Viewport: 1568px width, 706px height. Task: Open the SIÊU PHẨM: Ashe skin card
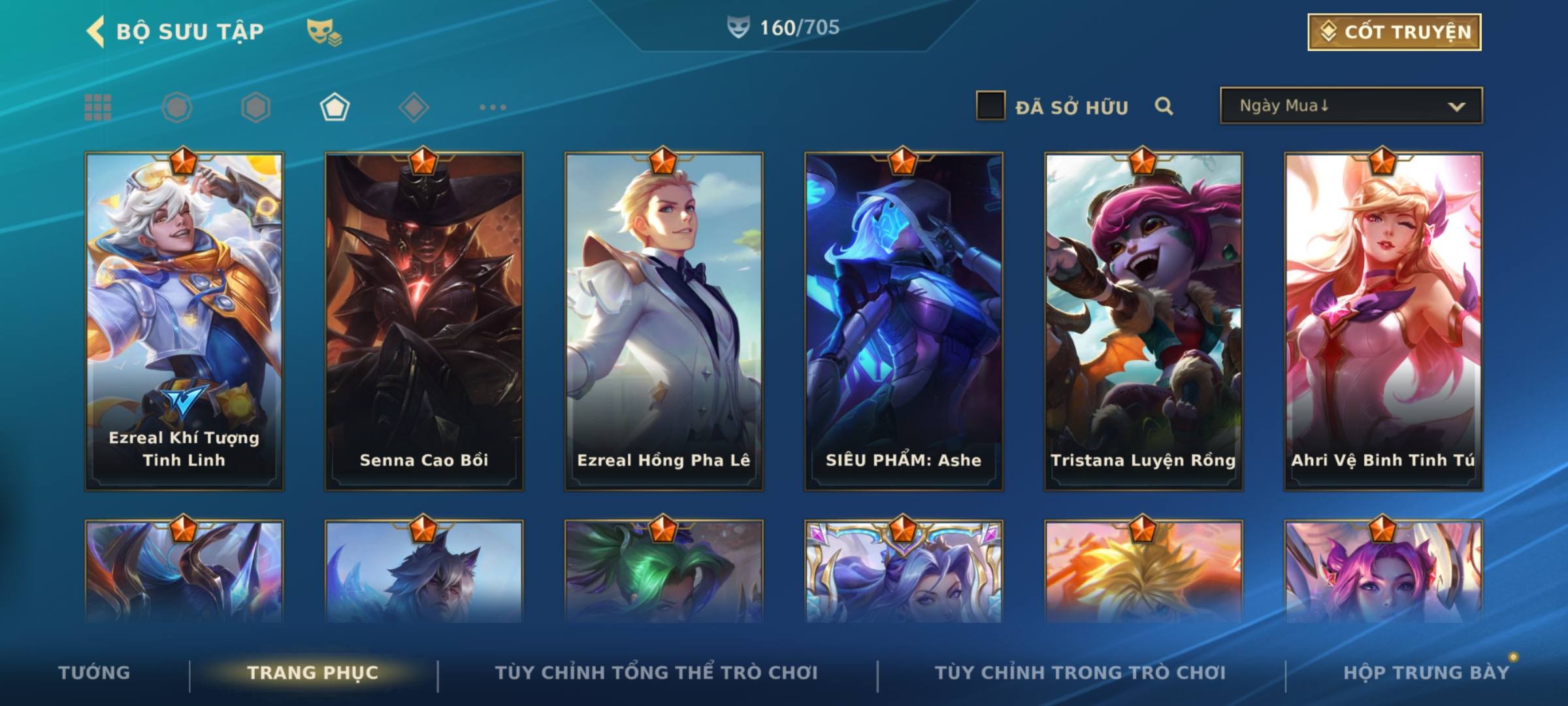click(904, 320)
